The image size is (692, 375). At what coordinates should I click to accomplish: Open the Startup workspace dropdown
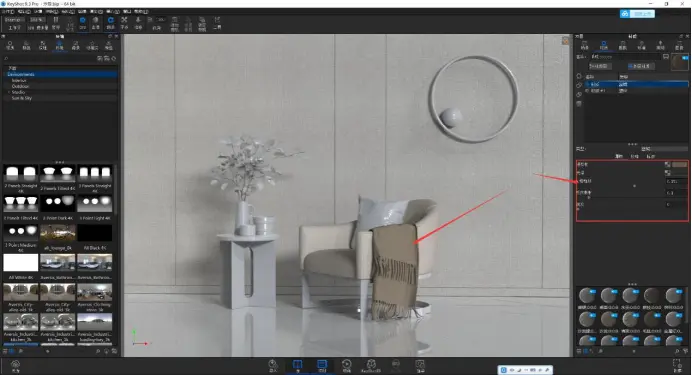[14, 20]
